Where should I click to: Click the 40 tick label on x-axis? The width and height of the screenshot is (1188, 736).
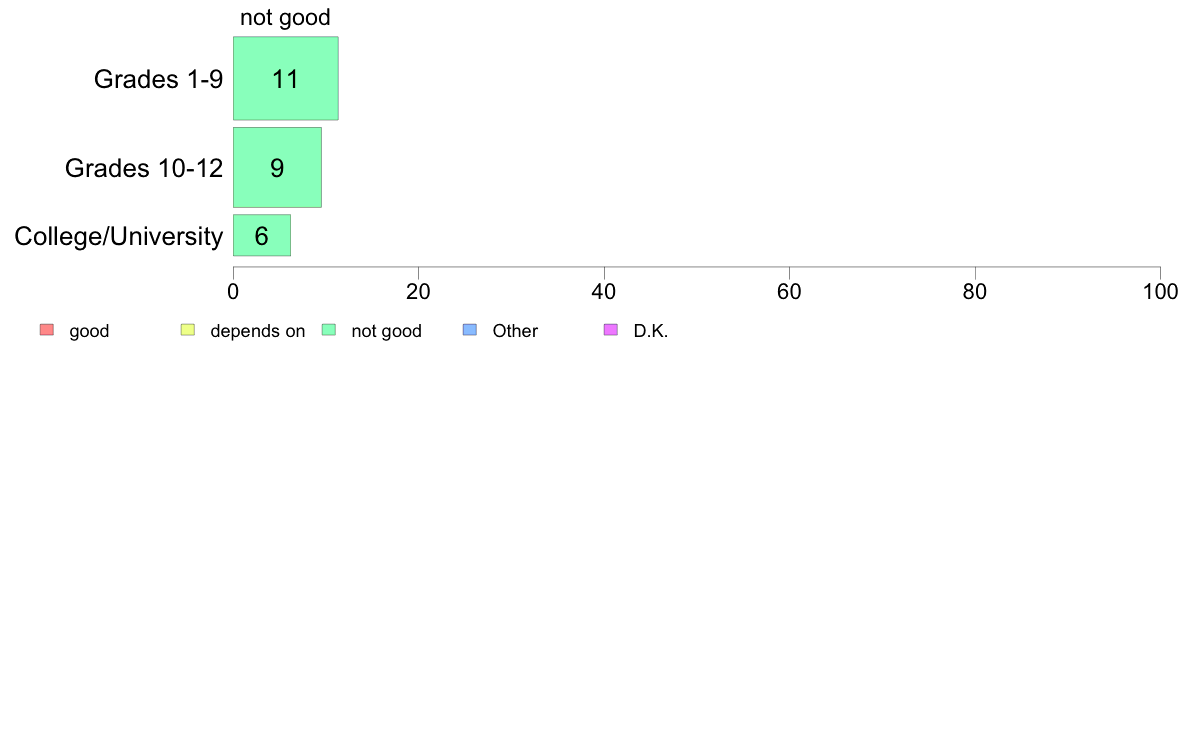604,292
